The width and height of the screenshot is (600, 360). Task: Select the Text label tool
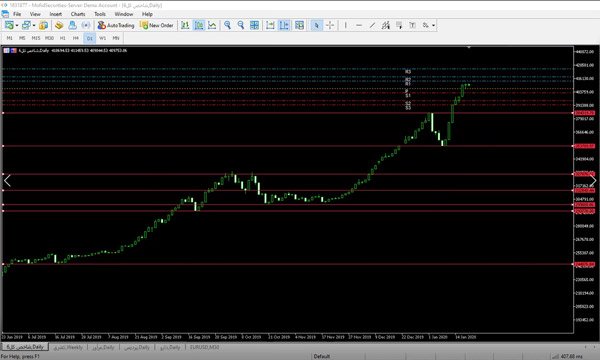pos(412,25)
